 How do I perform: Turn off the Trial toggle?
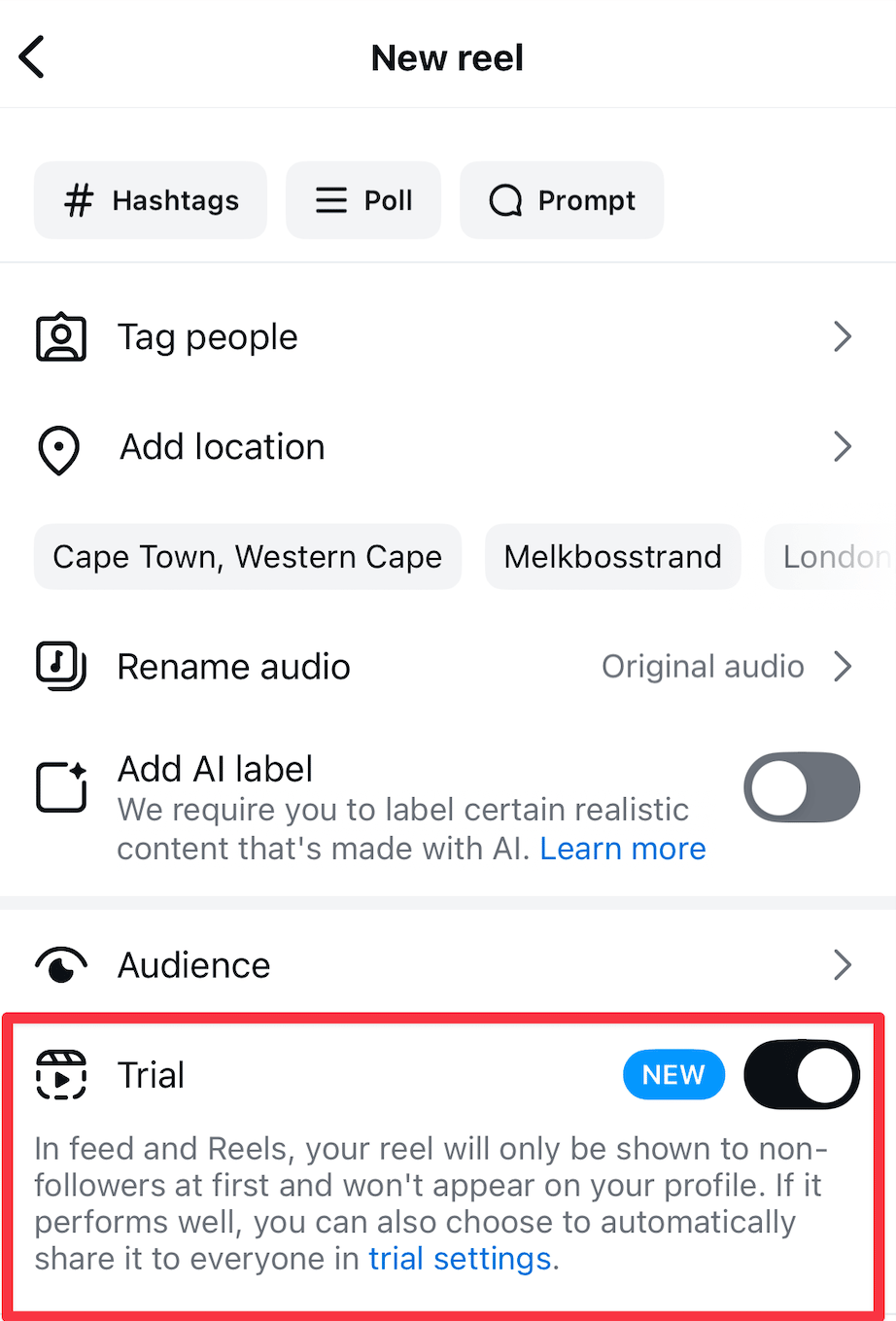pyautogui.click(x=802, y=1075)
